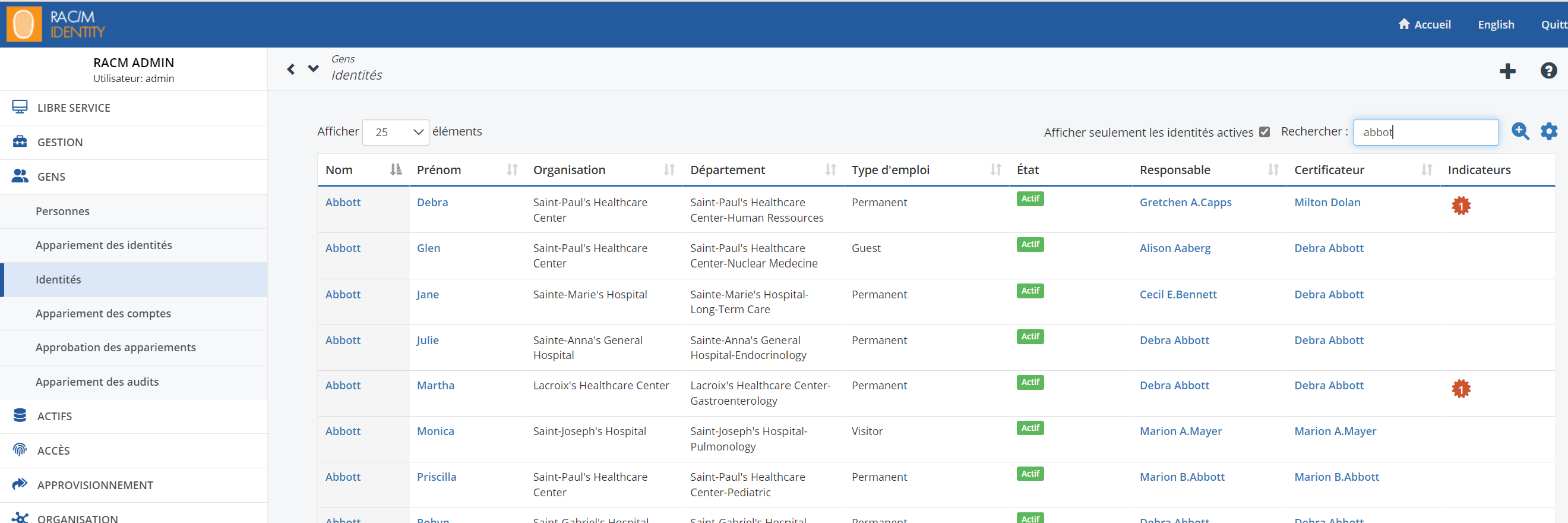Open Marion B.Abbott certifier link
The width and height of the screenshot is (1568, 523).
[x=1337, y=477]
